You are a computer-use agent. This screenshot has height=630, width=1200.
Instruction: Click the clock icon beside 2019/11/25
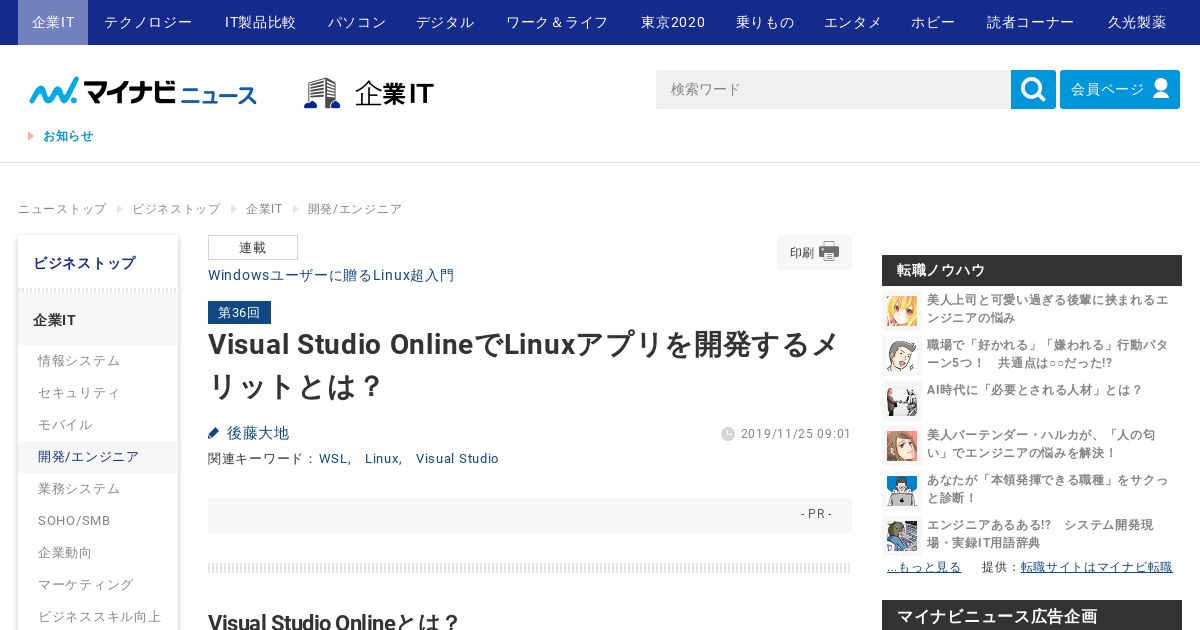tap(727, 434)
